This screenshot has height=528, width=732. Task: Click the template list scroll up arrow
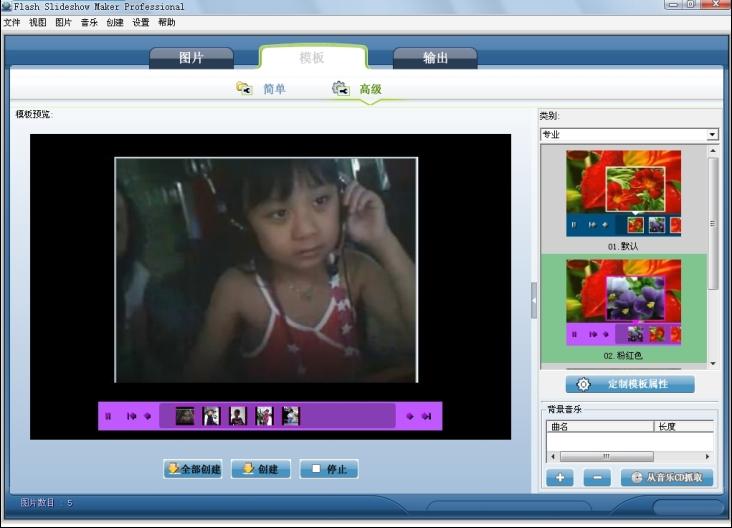pyautogui.click(x=713, y=151)
